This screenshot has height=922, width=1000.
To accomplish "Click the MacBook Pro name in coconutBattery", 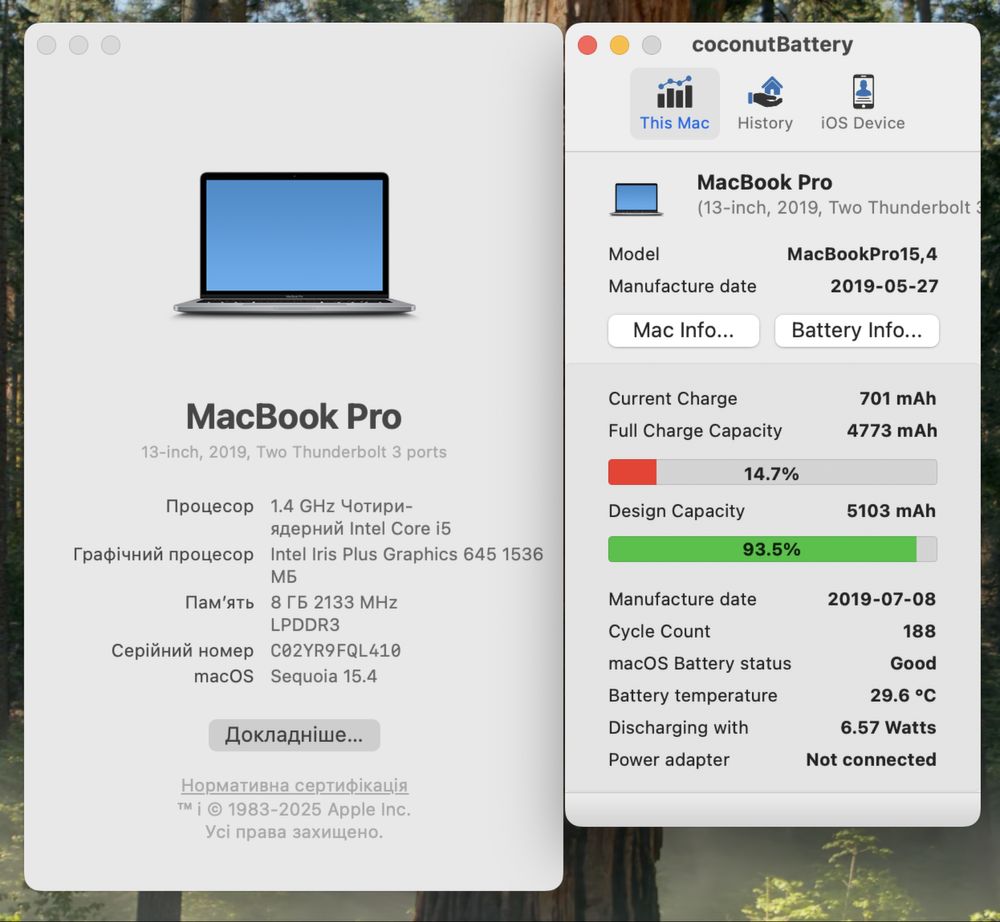I will 765,182.
